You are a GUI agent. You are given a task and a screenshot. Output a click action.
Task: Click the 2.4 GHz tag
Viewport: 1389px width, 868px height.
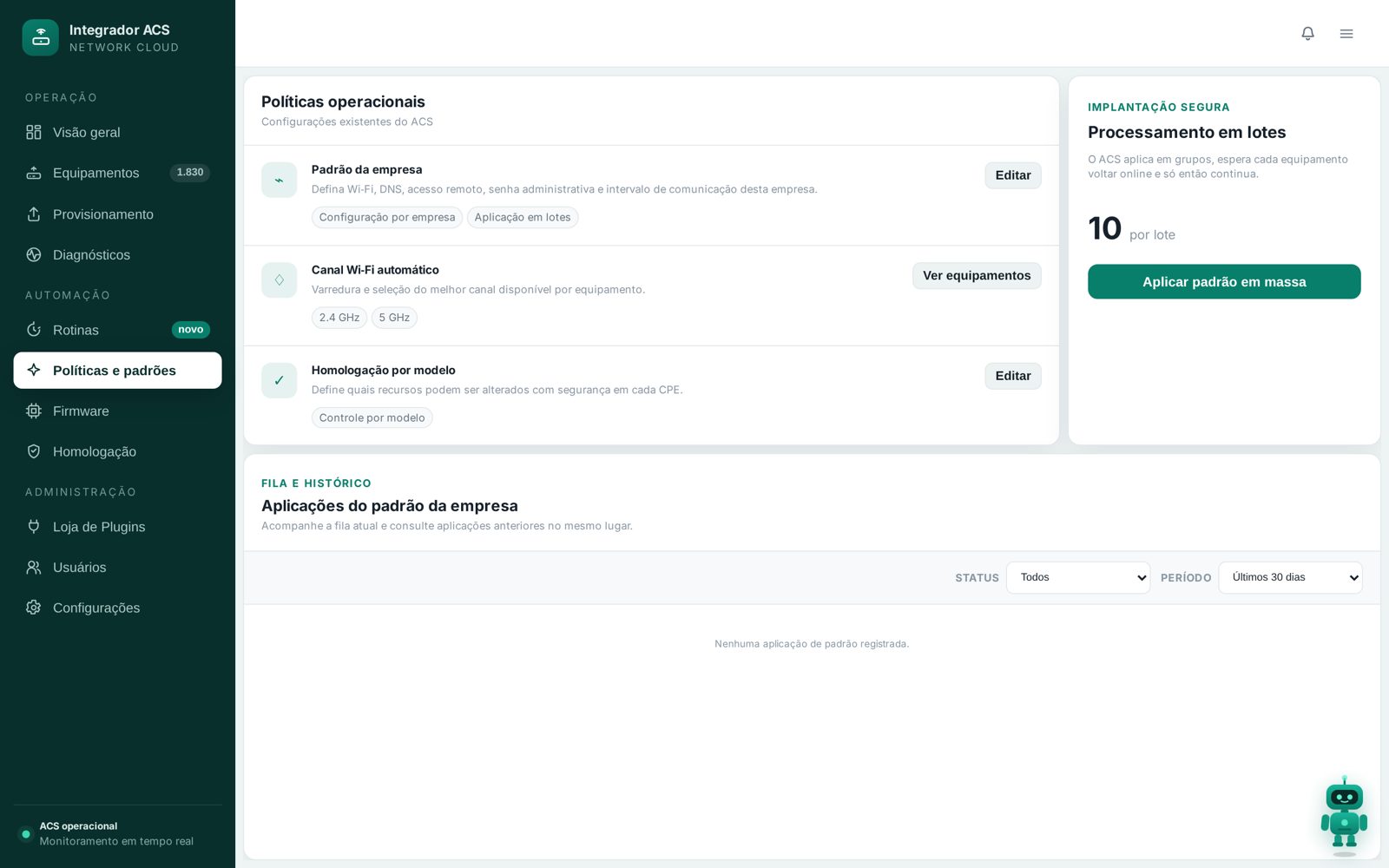339,318
